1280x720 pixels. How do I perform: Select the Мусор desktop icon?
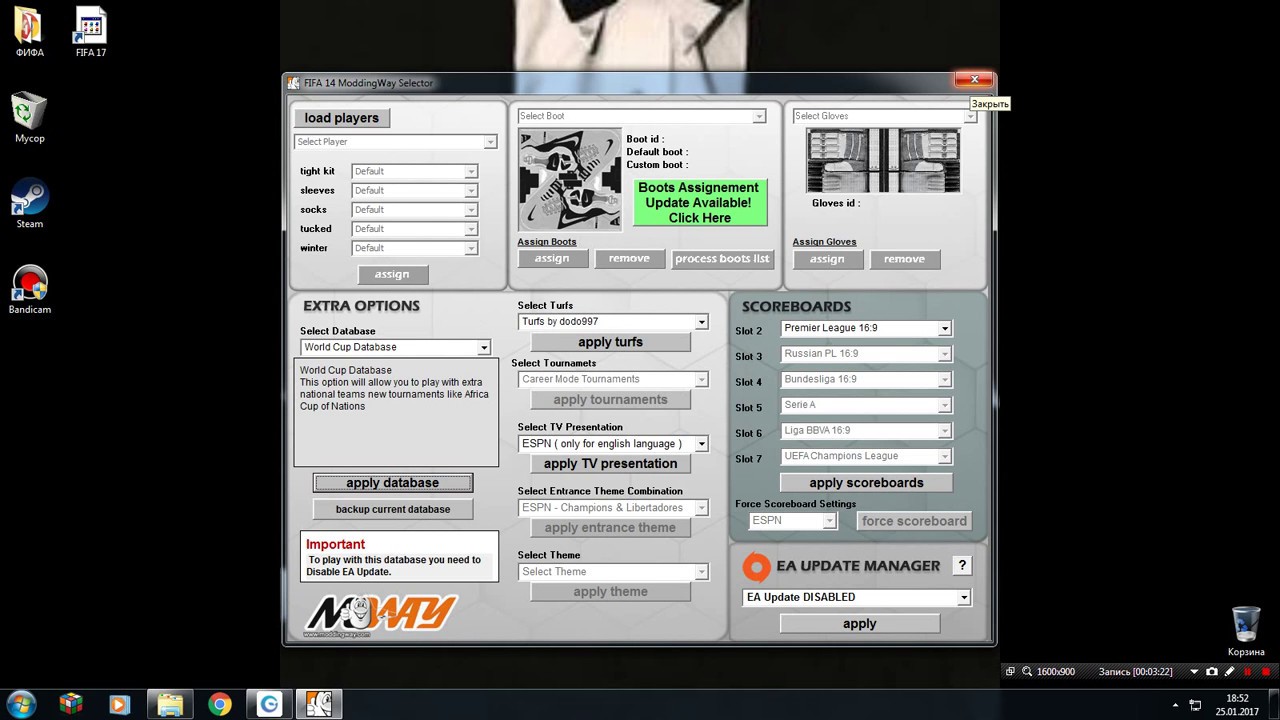coord(29,118)
